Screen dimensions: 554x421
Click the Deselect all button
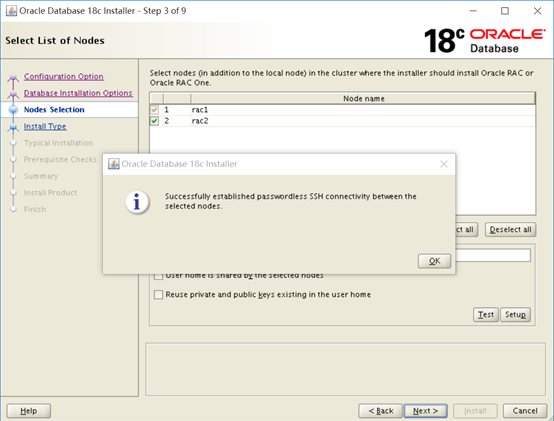(x=510, y=230)
